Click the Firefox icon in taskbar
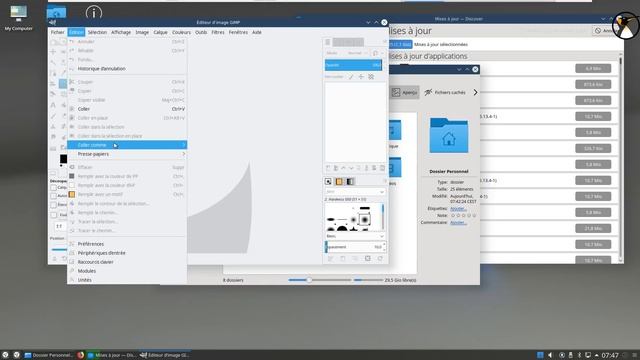Viewport: 640px width, 360px height. 81,355
